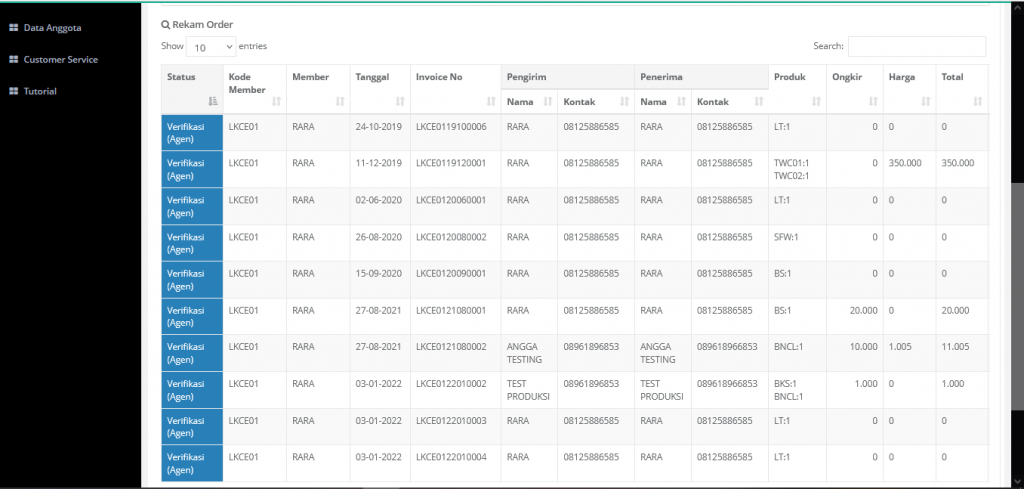Sort by Tanggal column arrows
This screenshot has height=489, width=1024.
coord(400,101)
